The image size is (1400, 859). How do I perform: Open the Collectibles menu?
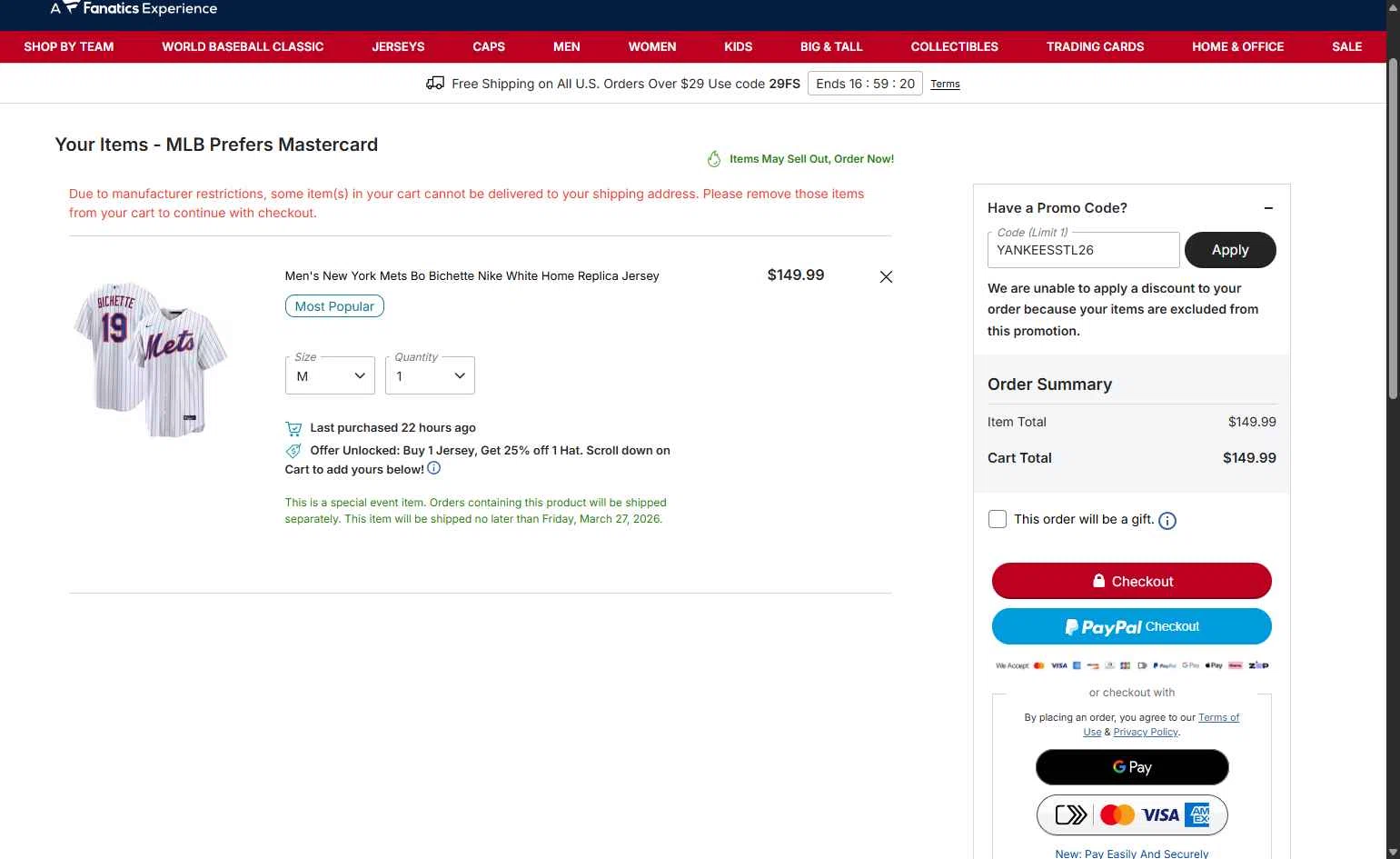955,46
